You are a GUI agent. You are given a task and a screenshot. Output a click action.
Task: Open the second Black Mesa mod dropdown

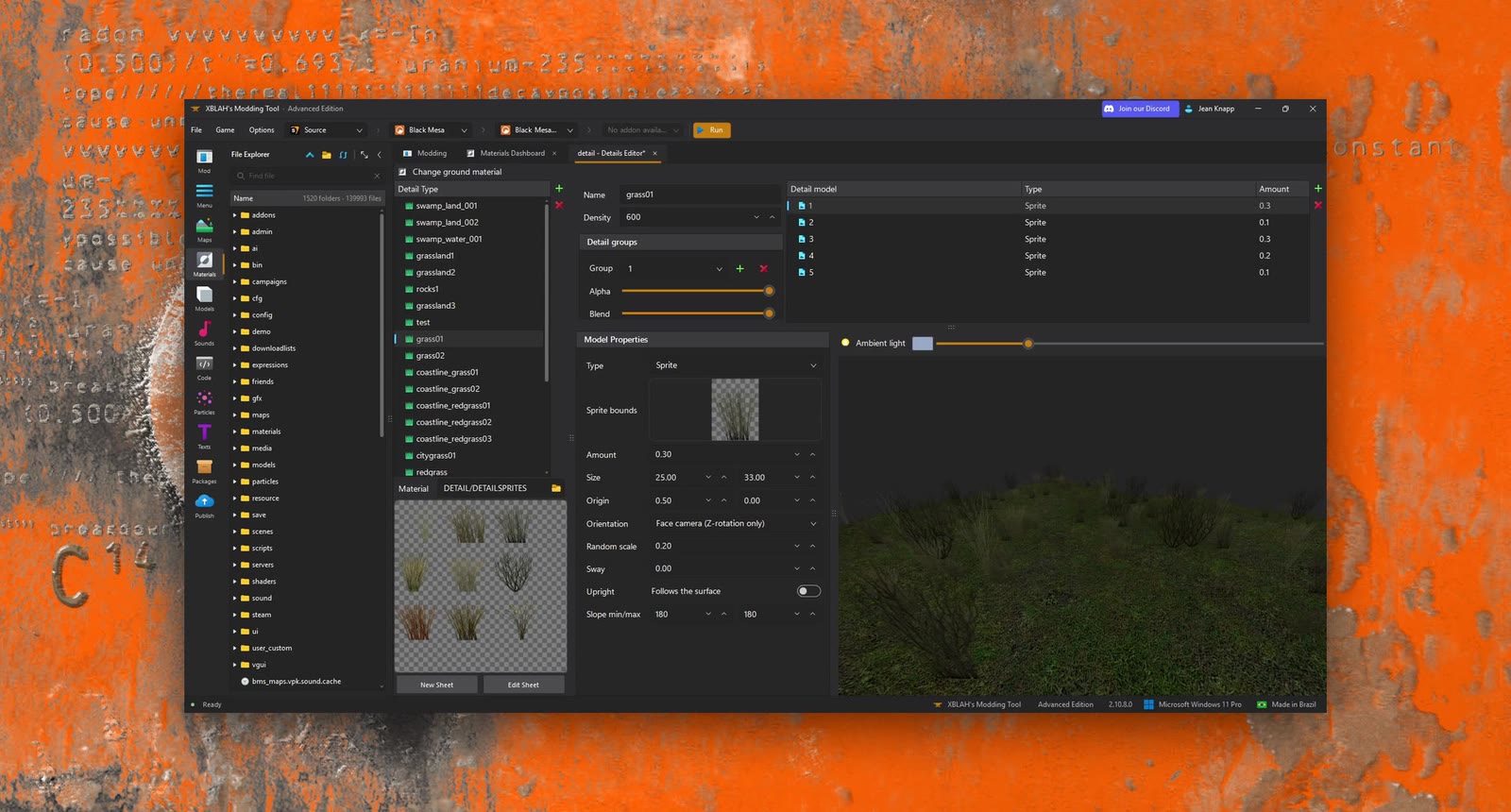coord(536,130)
